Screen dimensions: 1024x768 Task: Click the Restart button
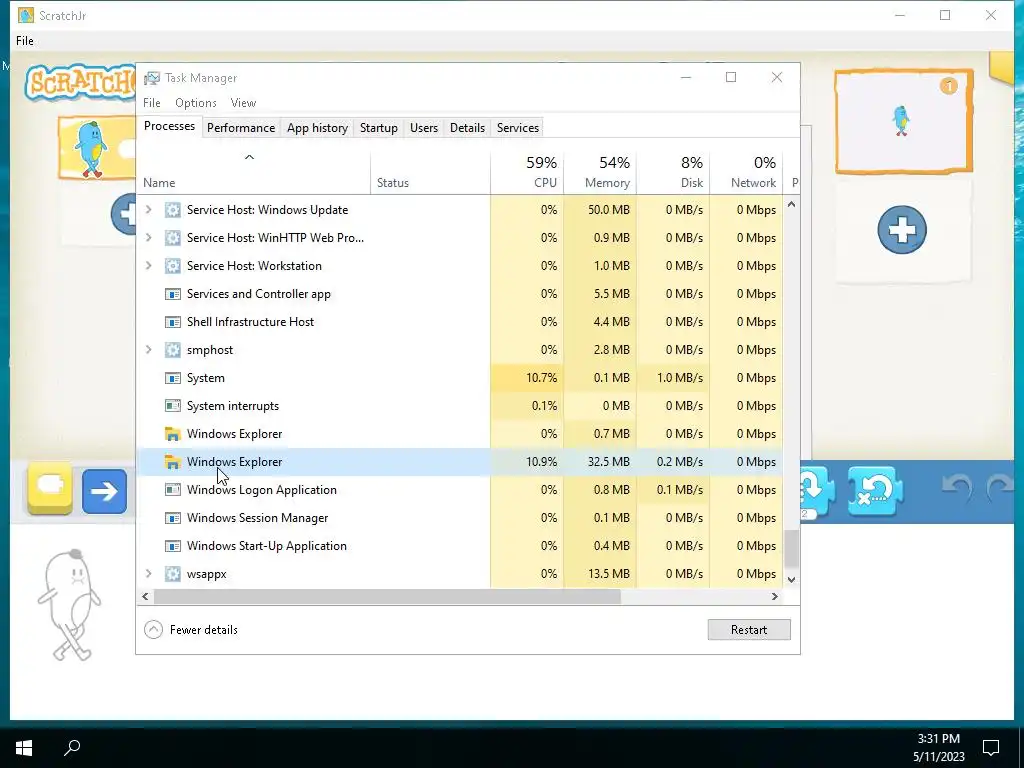coord(749,630)
